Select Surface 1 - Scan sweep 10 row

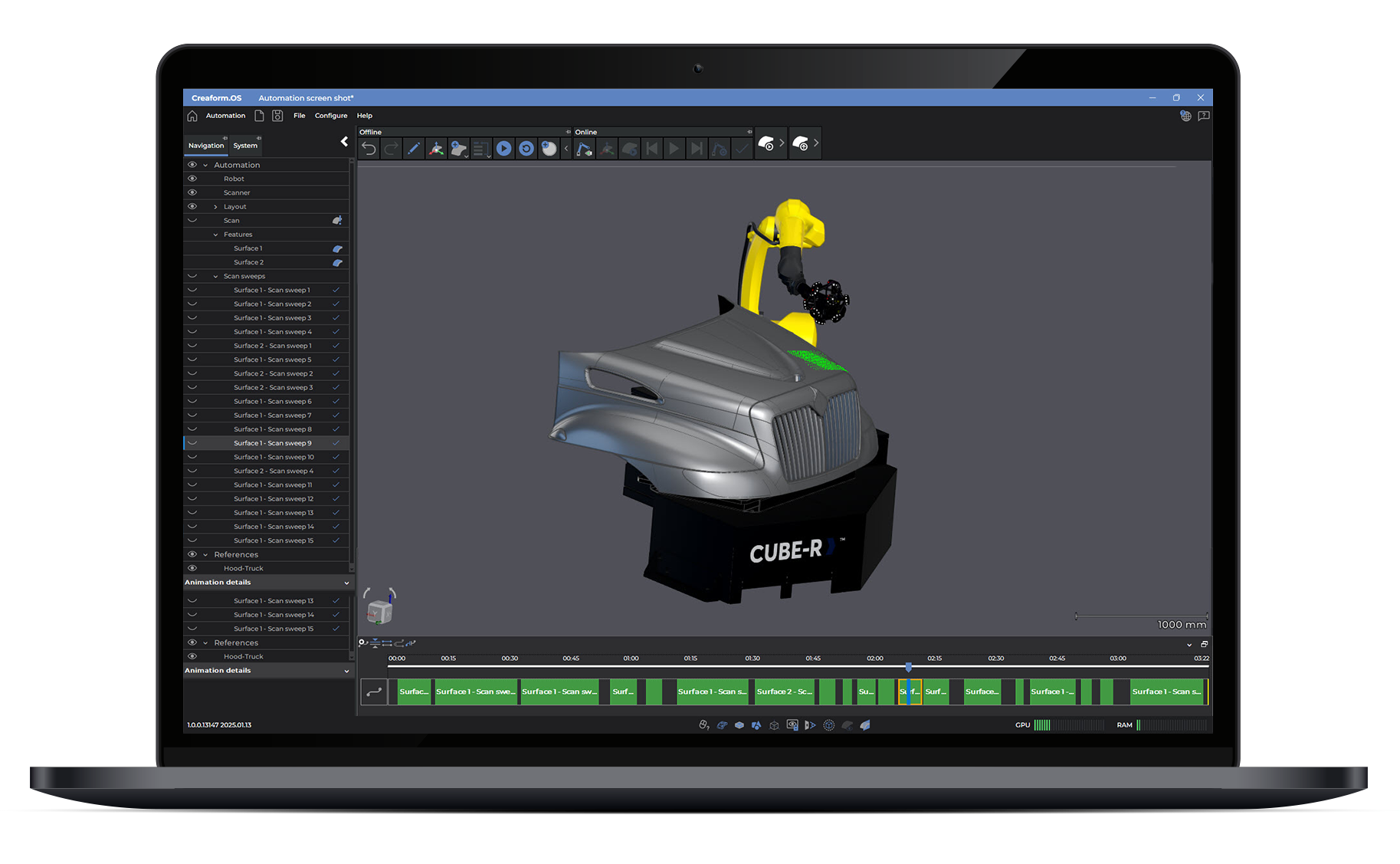(x=267, y=457)
